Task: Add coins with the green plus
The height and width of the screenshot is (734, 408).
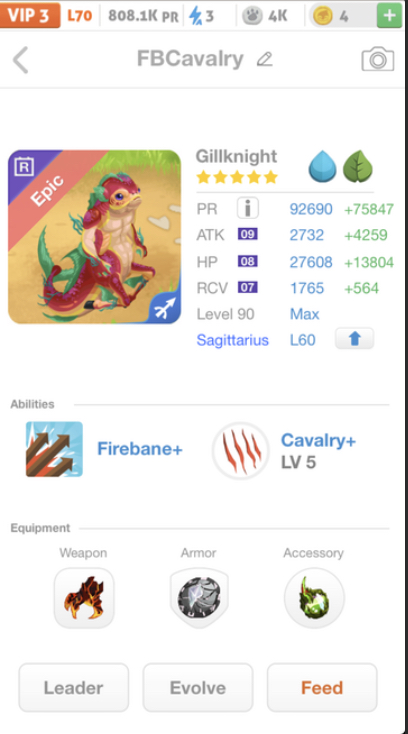Action: click(x=389, y=15)
